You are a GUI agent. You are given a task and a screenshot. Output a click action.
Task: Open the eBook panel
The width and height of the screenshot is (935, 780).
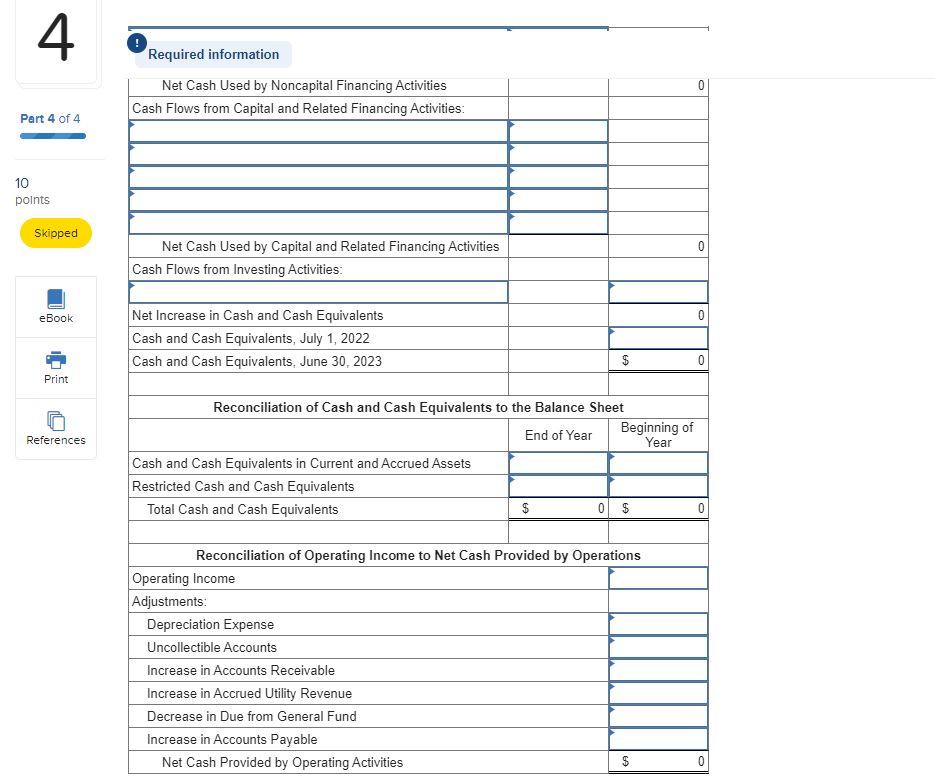pos(55,306)
